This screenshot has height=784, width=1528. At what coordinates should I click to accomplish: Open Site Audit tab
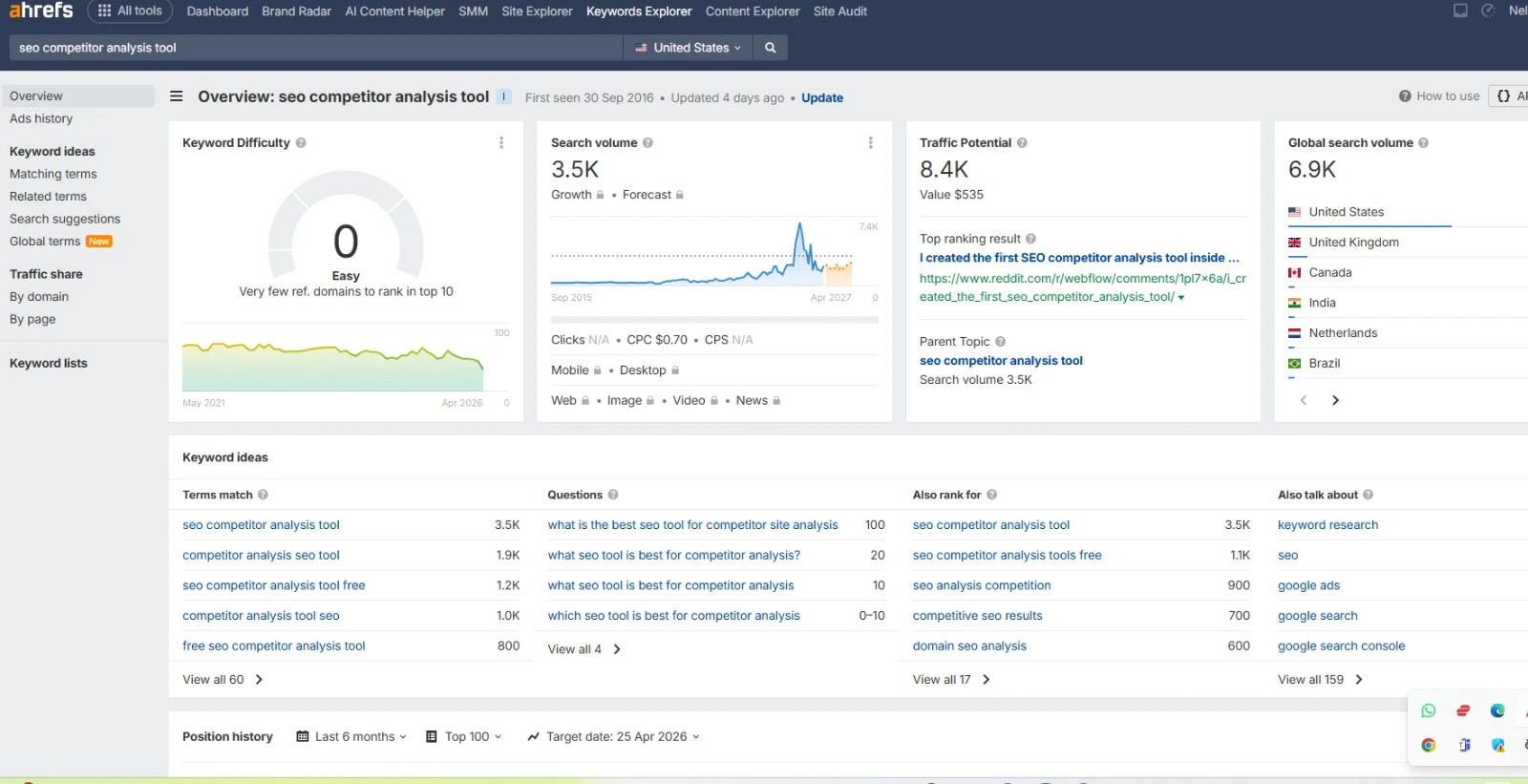(x=840, y=11)
